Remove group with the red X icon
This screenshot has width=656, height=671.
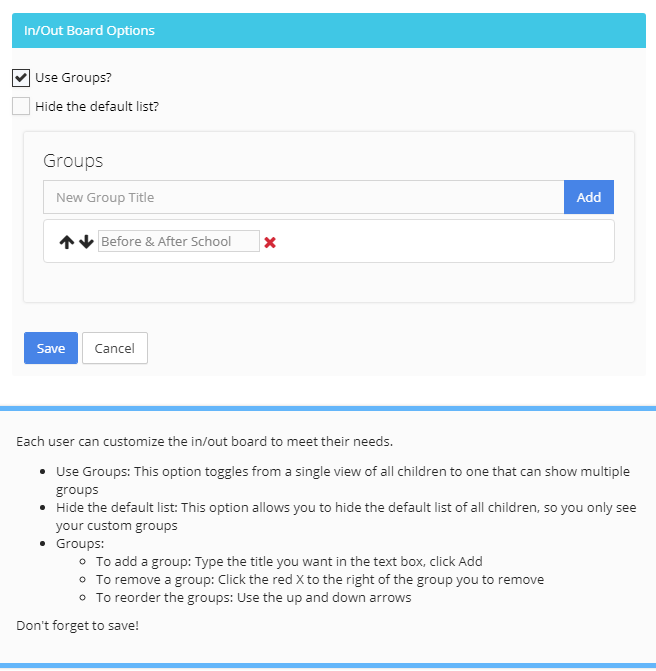(270, 242)
